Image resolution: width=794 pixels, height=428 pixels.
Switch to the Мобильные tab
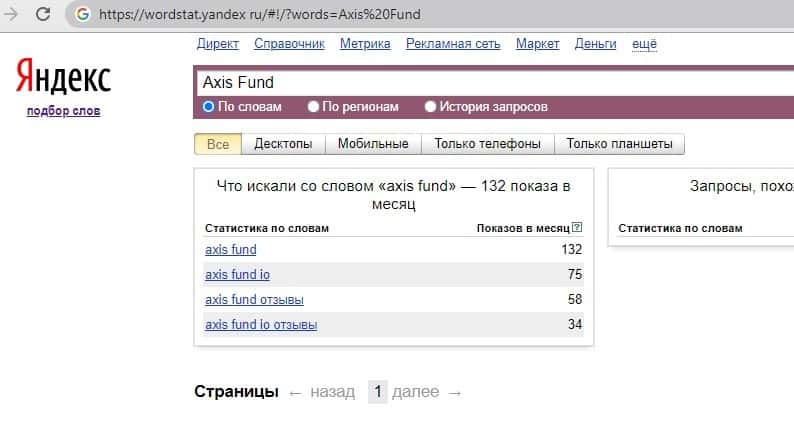(373, 144)
